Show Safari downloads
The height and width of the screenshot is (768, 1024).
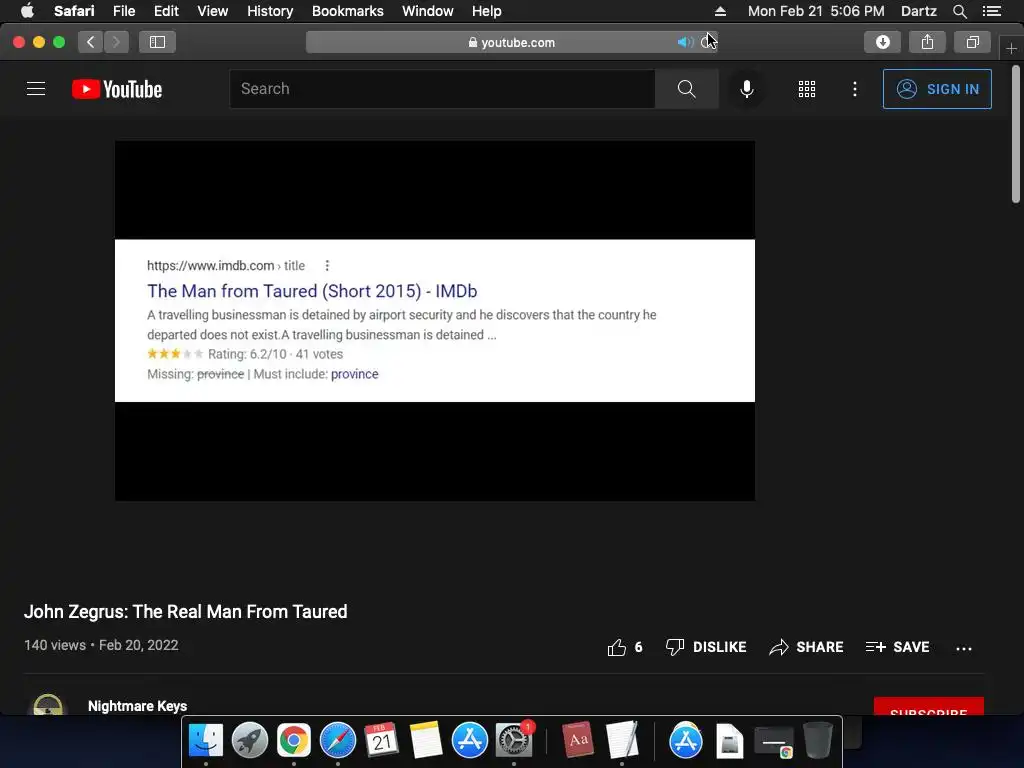[x=882, y=42]
